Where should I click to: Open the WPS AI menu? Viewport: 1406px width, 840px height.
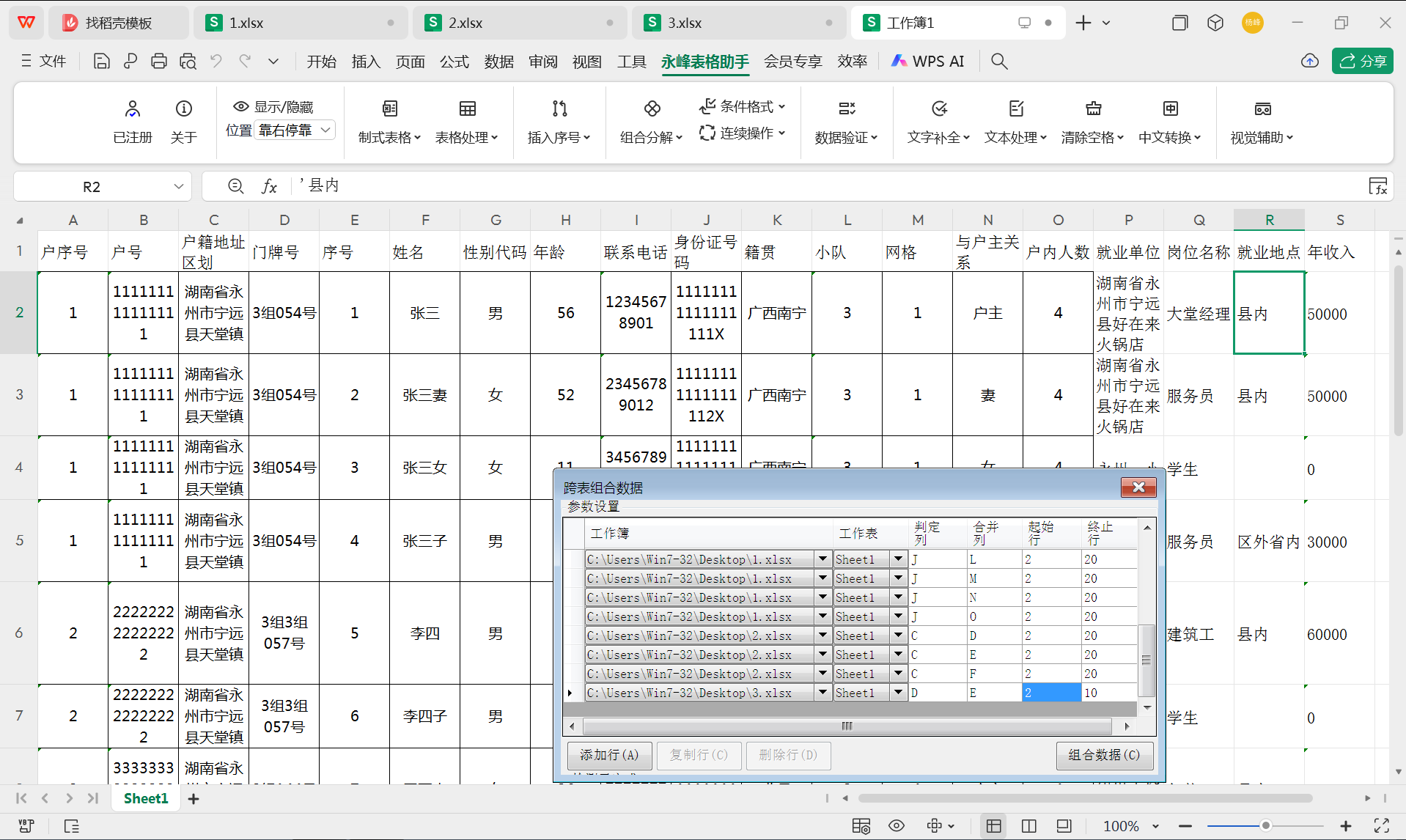(x=928, y=61)
